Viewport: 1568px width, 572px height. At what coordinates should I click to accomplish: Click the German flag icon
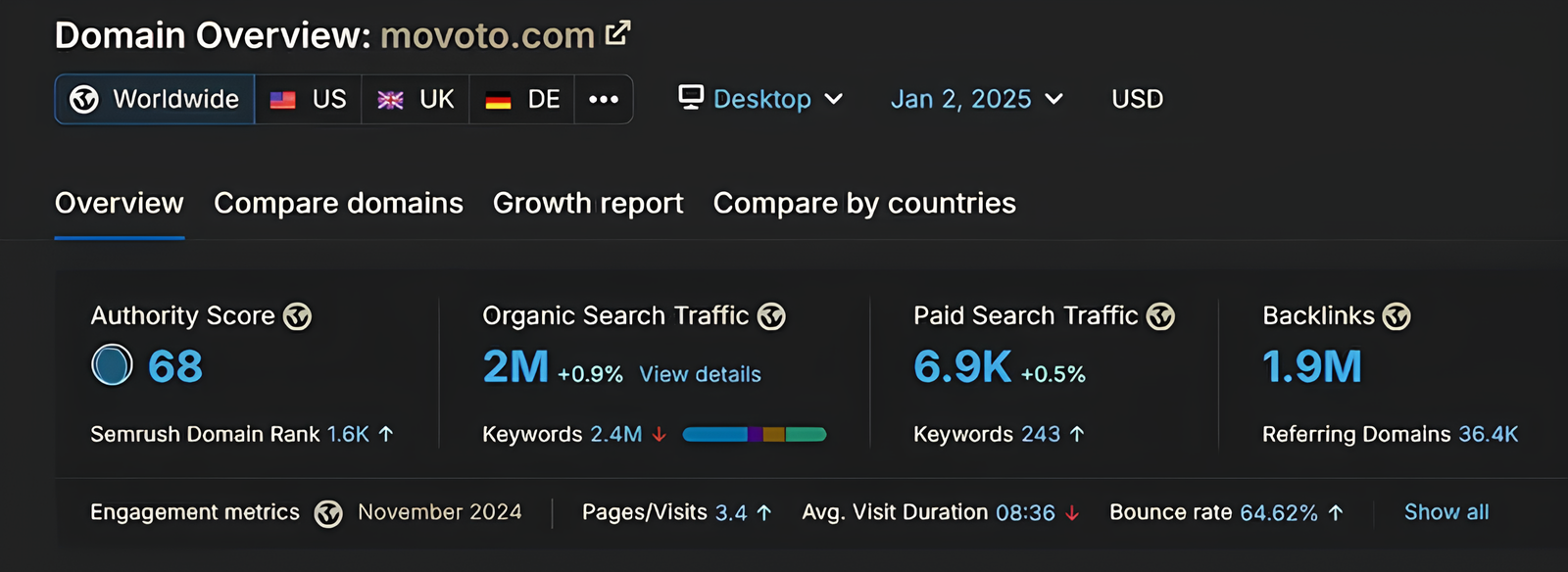(498, 100)
